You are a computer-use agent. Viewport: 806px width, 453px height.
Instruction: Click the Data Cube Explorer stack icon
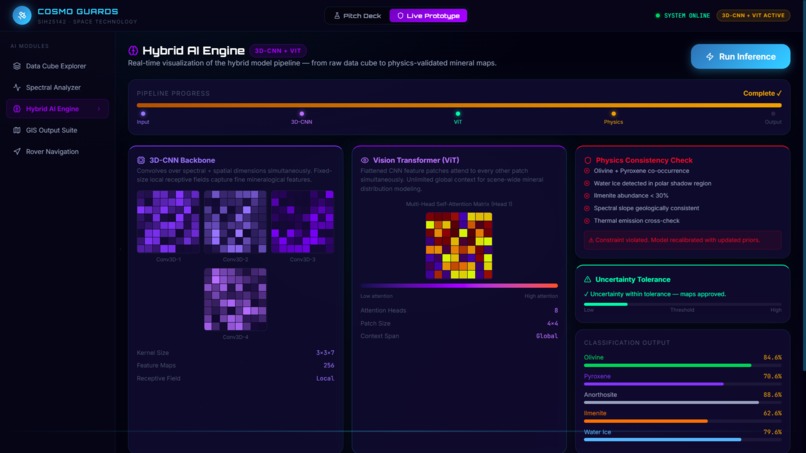coord(17,66)
